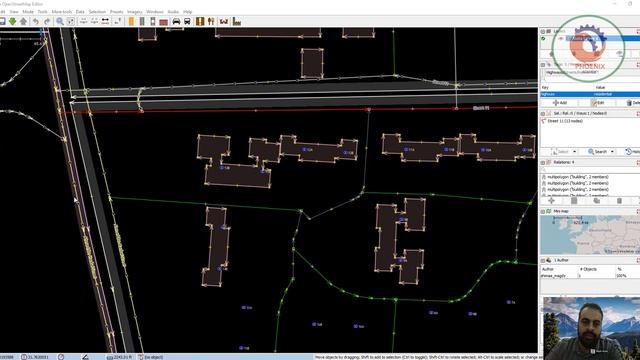Click the Edit tag button

(x=598, y=103)
